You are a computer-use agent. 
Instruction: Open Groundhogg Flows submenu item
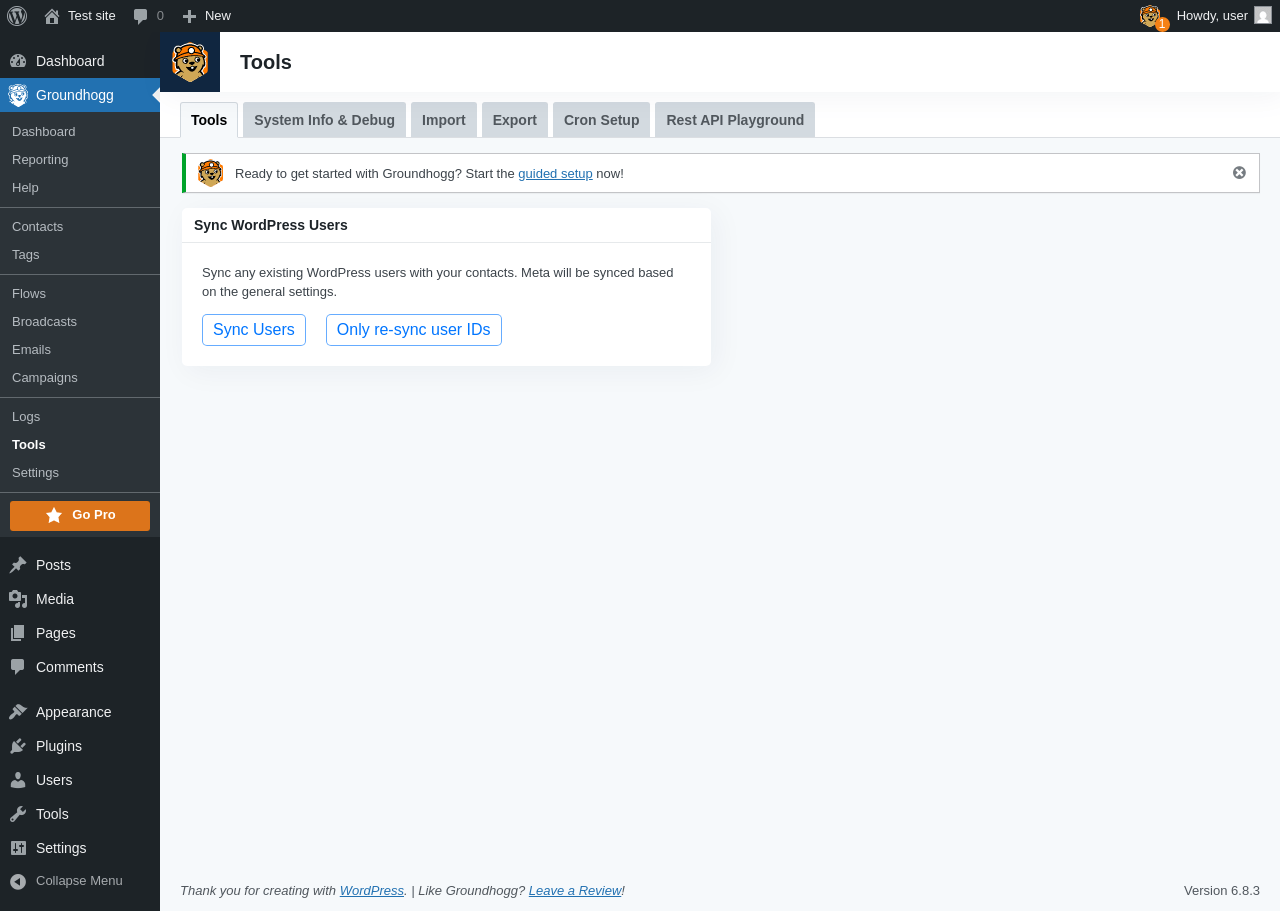(80, 294)
